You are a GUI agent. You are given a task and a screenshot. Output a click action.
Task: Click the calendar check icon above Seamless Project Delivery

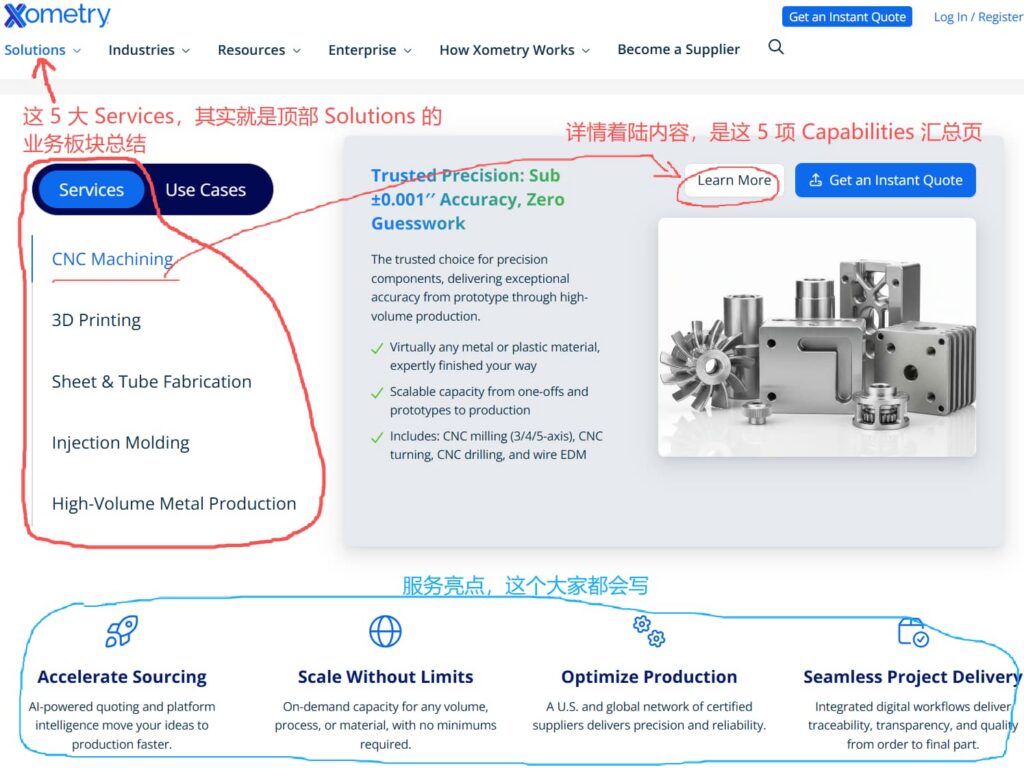(913, 632)
